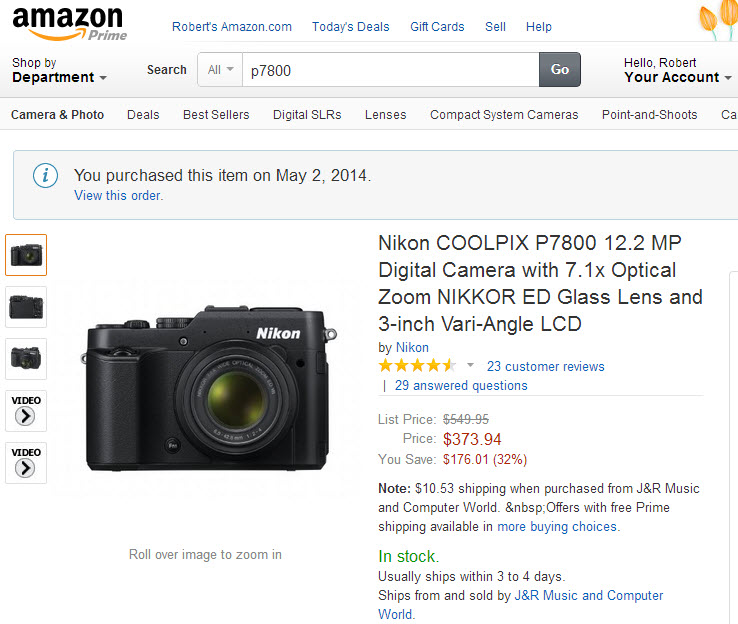Open the search category All dropdown
This screenshot has width=738, height=624.
220,70
